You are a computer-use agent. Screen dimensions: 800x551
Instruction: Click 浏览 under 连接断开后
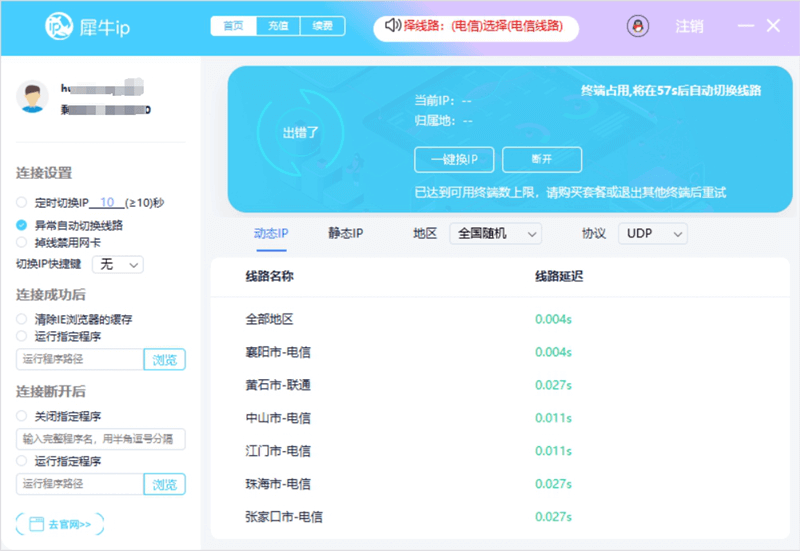(x=164, y=484)
